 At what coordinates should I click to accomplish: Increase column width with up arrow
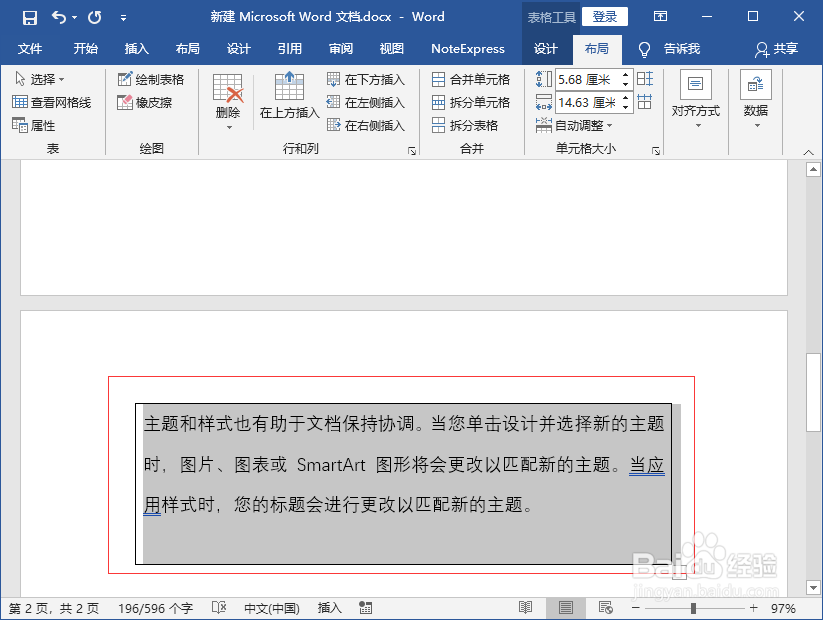(x=626, y=98)
